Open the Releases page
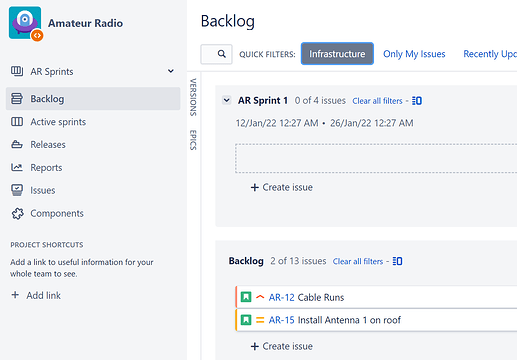The width and height of the screenshot is (517, 360). (48, 145)
